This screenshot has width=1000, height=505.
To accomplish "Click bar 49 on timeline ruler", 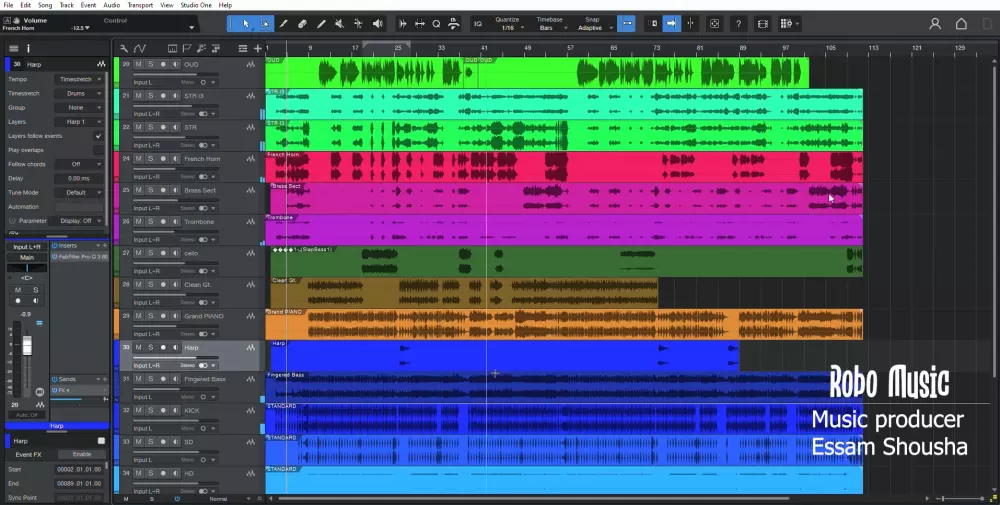I will click(527, 48).
